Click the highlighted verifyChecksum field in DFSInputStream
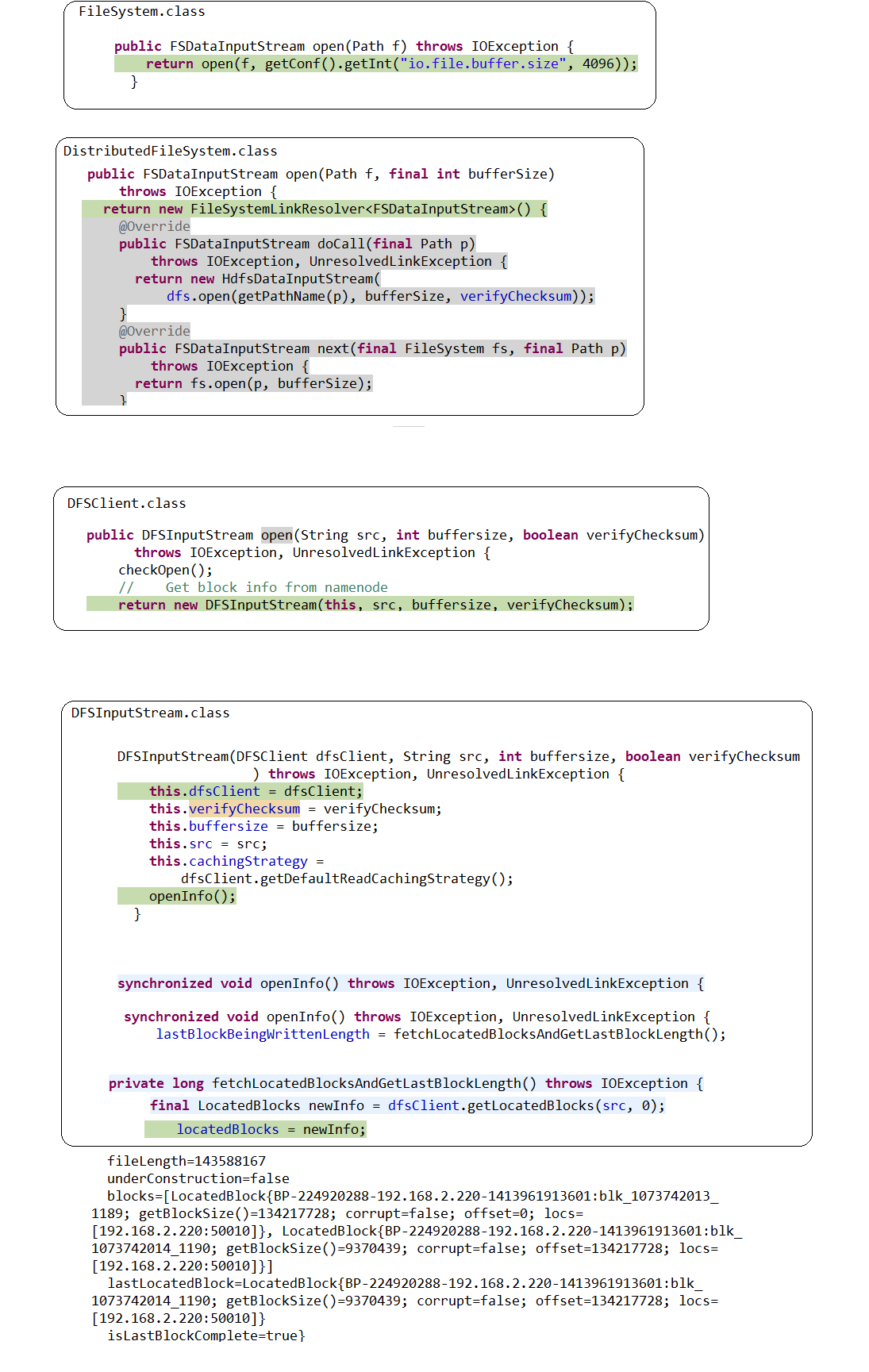The image size is (869, 1372). click(x=244, y=809)
